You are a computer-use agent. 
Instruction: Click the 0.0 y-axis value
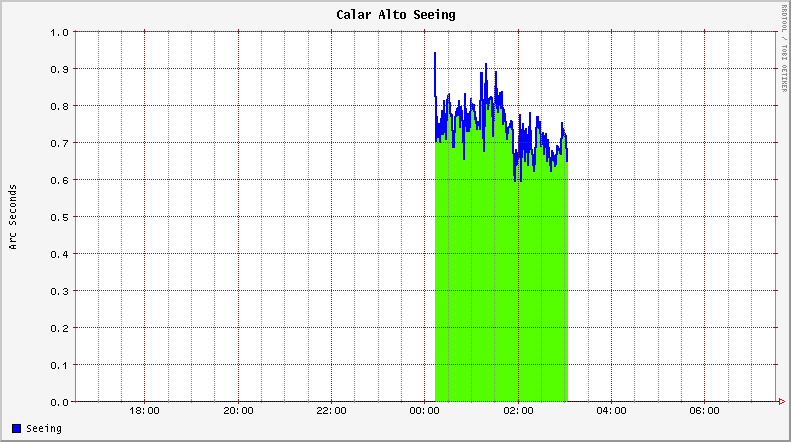[59, 402]
